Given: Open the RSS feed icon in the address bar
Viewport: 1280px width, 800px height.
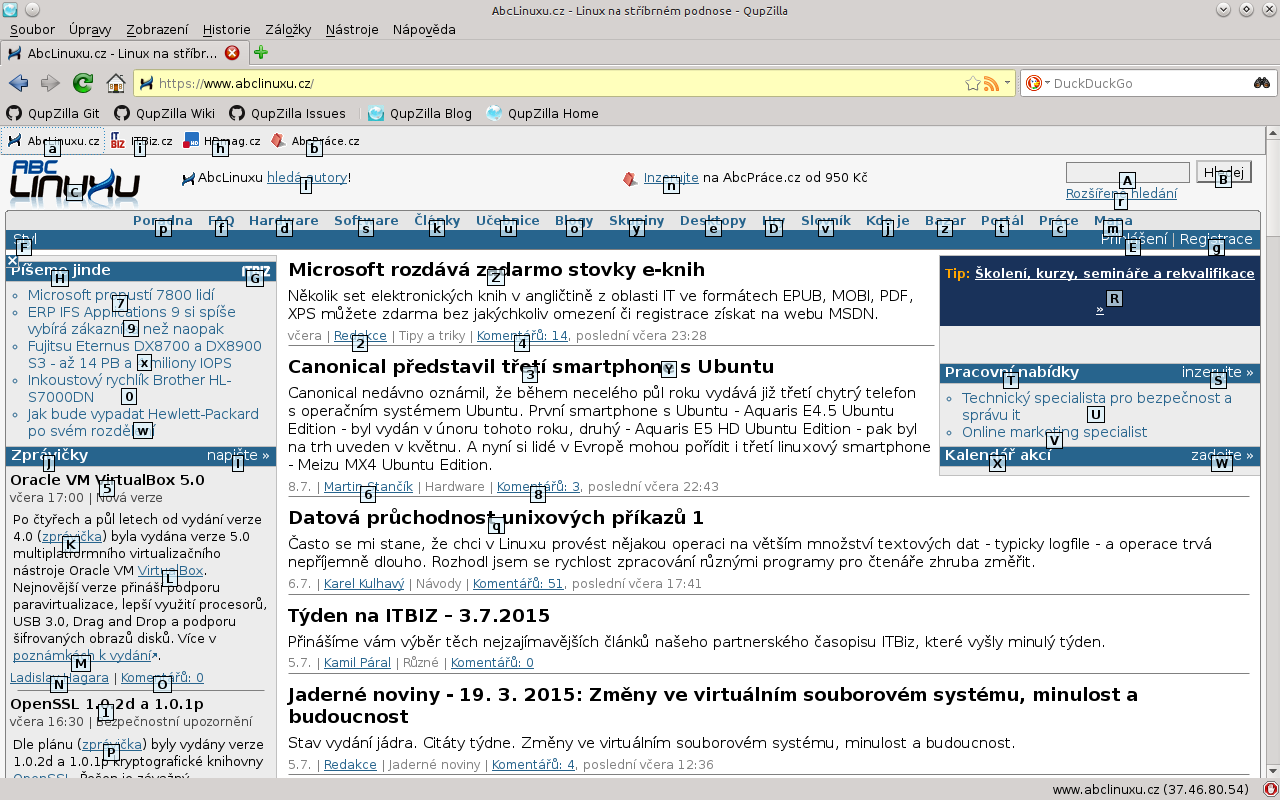Looking at the screenshot, I should coord(991,83).
